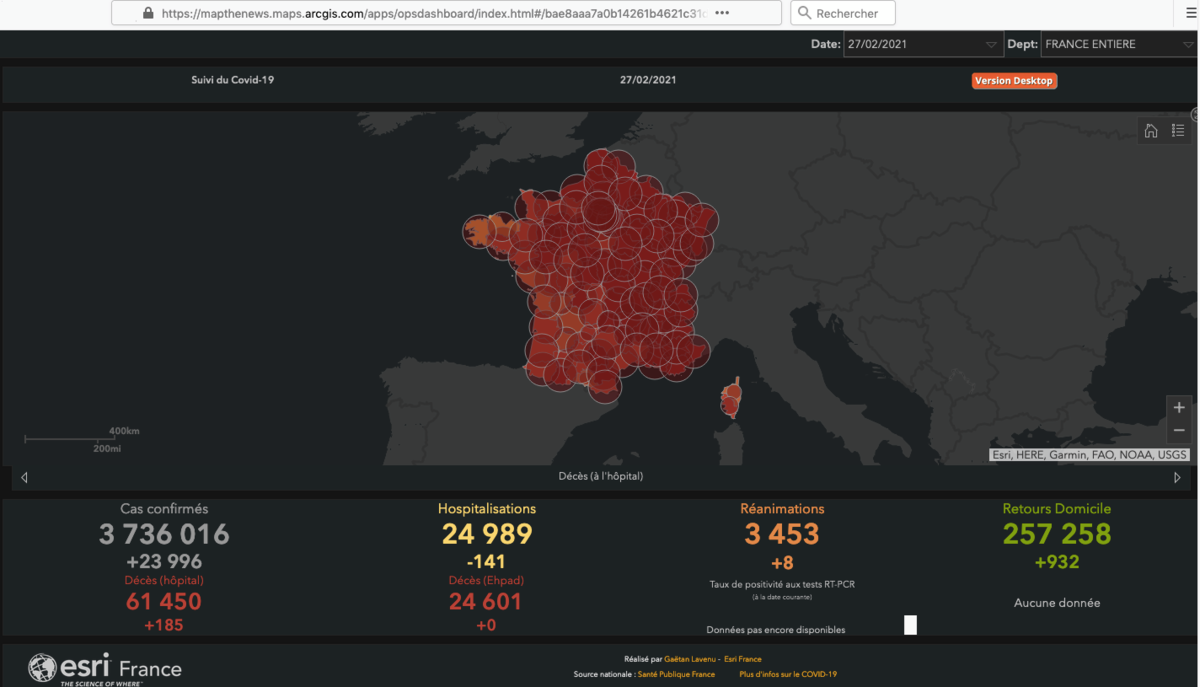Image resolution: width=1200 pixels, height=687 pixels.
Task: Click the Esri, HERE, Garmin attribution text
Action: [1089, 455]
